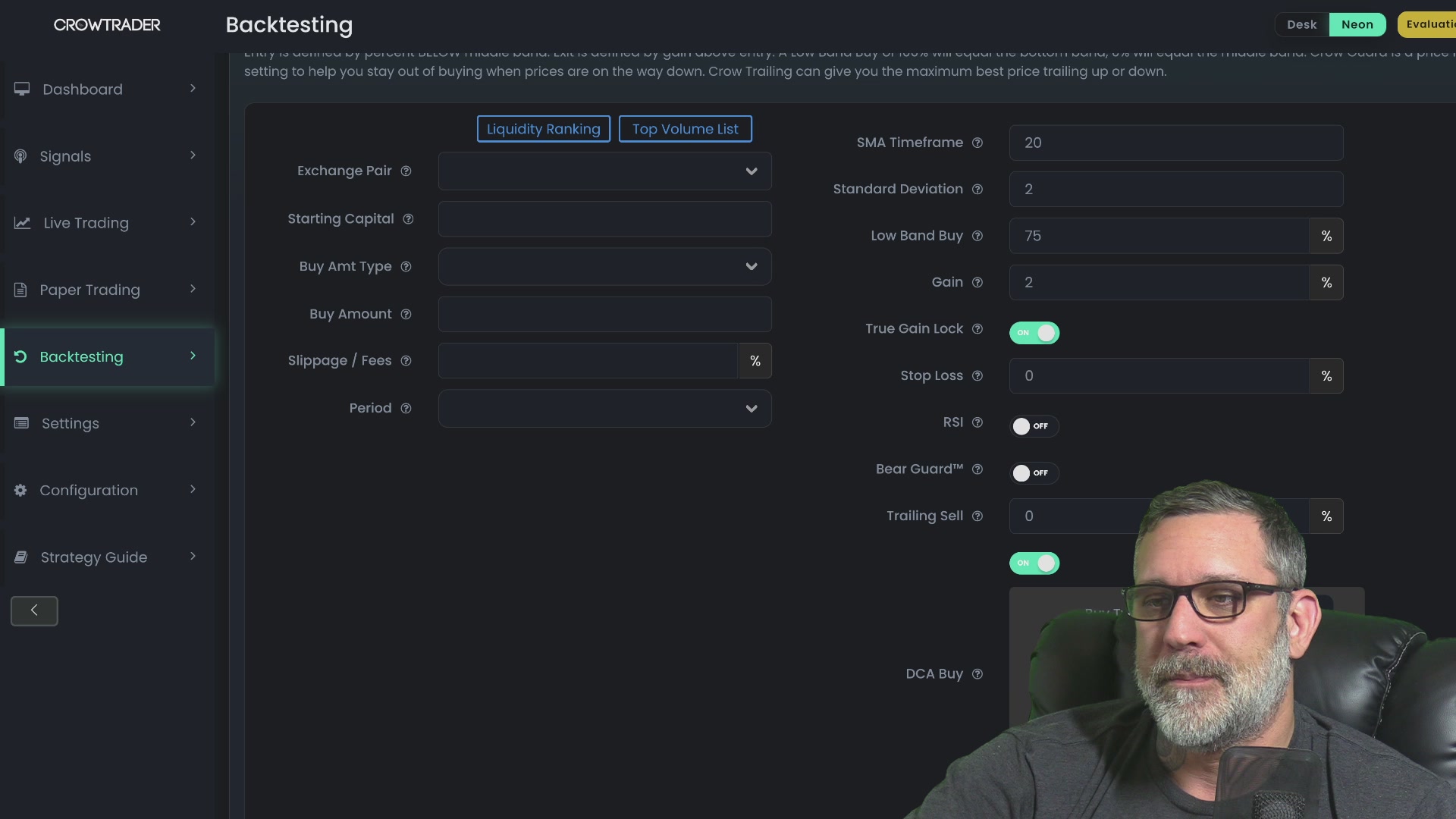
Task: Click the Backtesting refresh icon
Action: coord(20,356)
